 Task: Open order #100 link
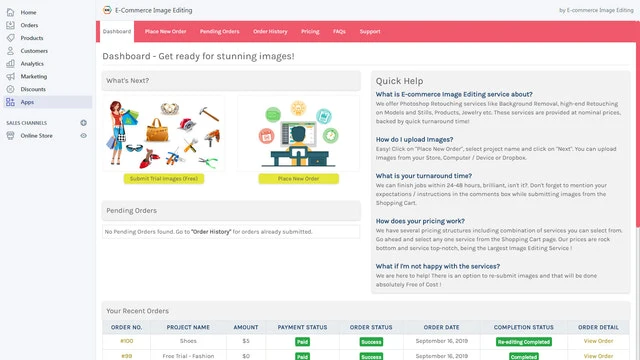(127, 341)
